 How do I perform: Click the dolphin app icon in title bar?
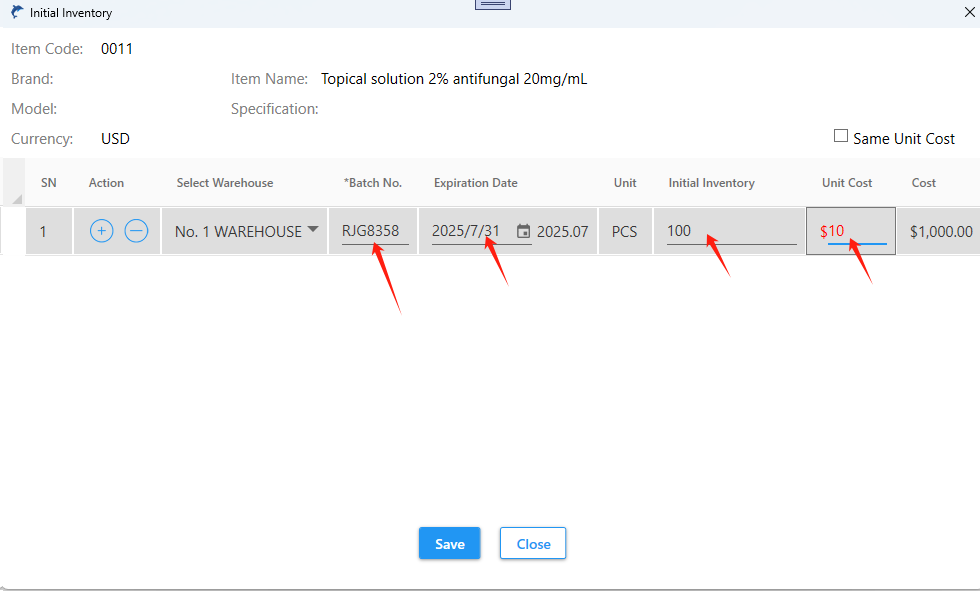[17, 13]
